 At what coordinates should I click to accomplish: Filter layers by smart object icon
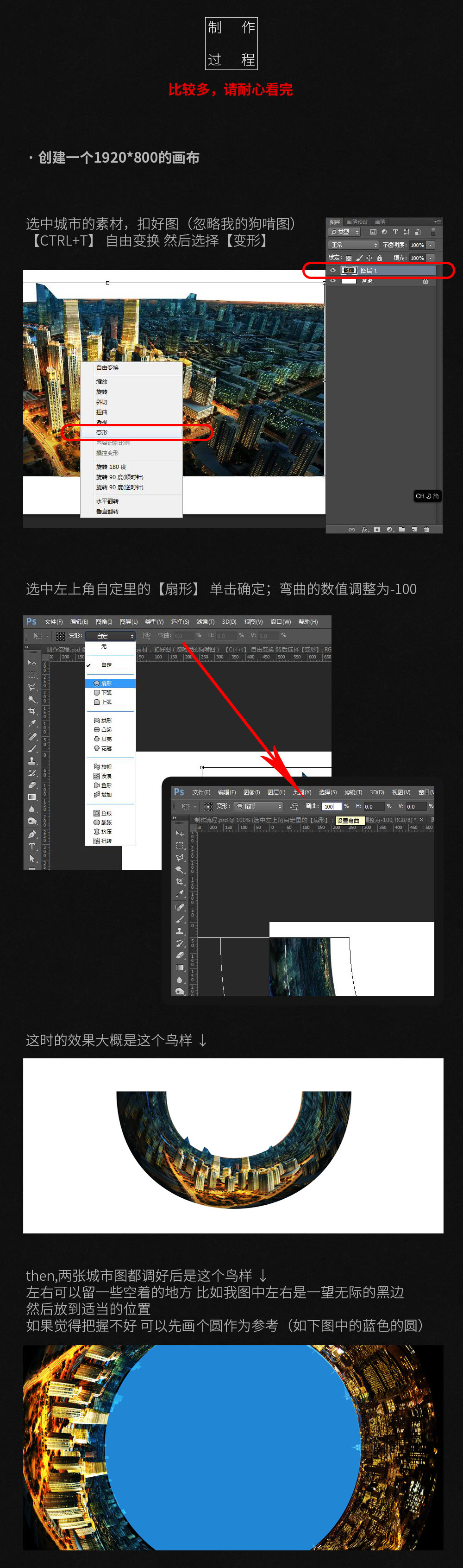(417, 232)
